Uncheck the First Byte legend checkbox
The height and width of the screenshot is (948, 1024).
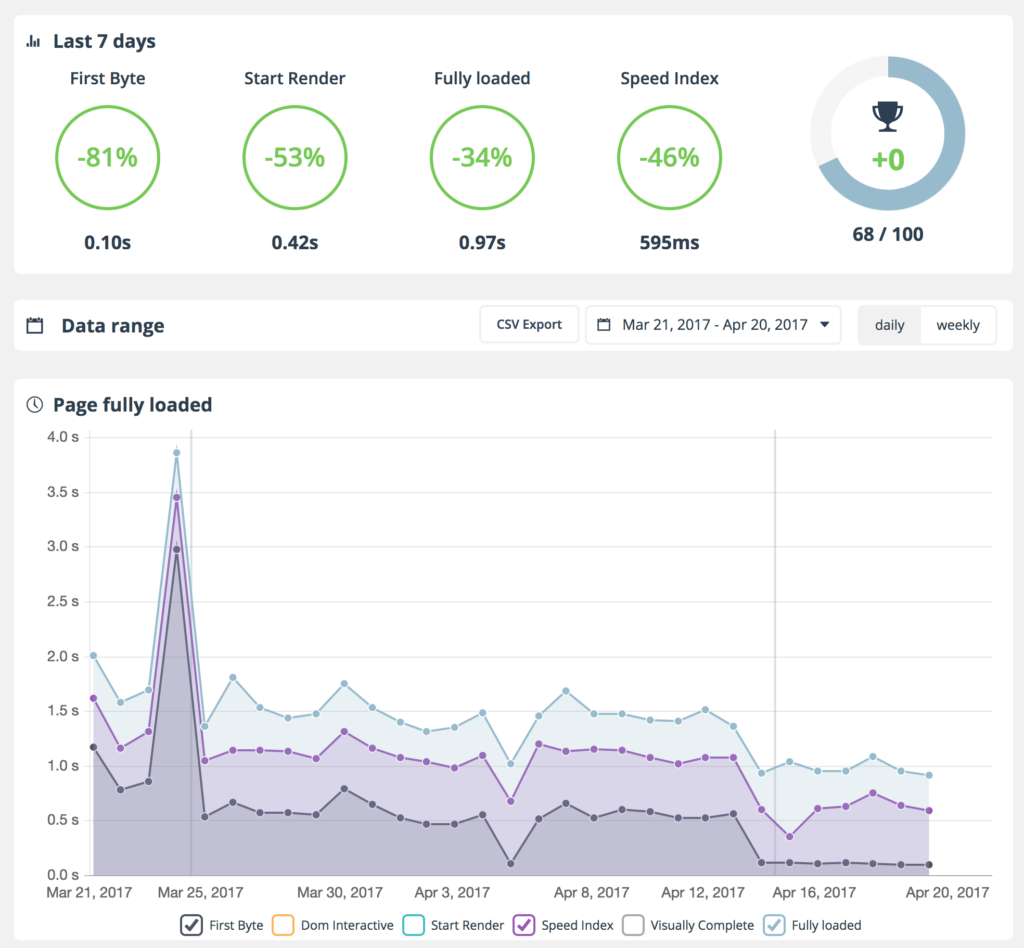(x=193, y=925)
